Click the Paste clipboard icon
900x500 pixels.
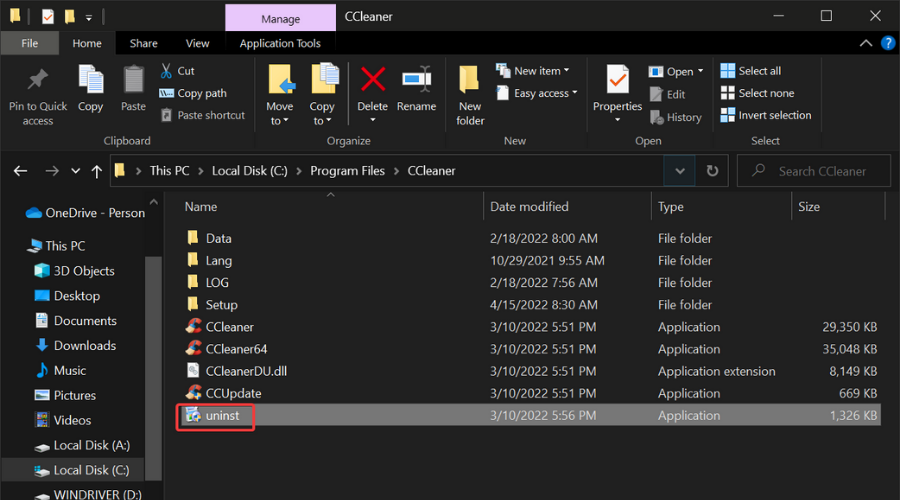(x=133, y=80)
